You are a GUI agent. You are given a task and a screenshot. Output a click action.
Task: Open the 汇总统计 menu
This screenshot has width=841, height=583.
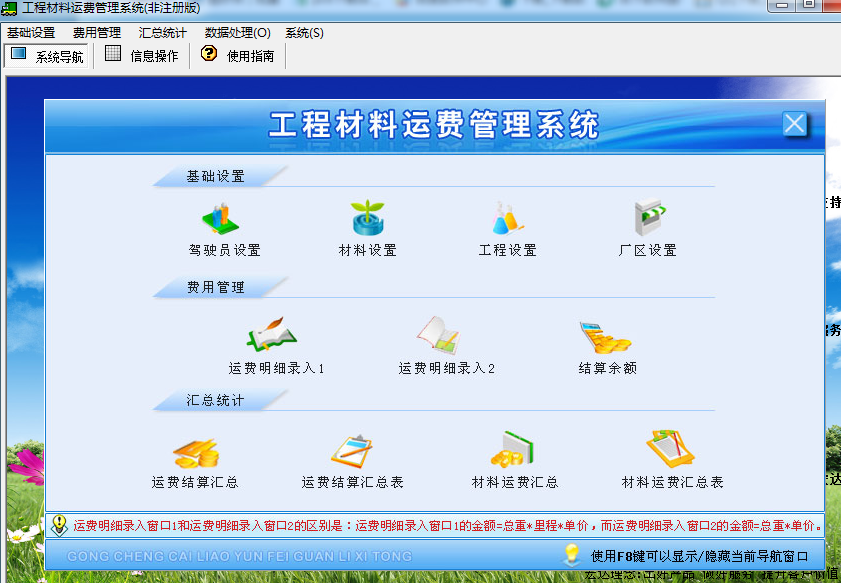click(163, 33)
